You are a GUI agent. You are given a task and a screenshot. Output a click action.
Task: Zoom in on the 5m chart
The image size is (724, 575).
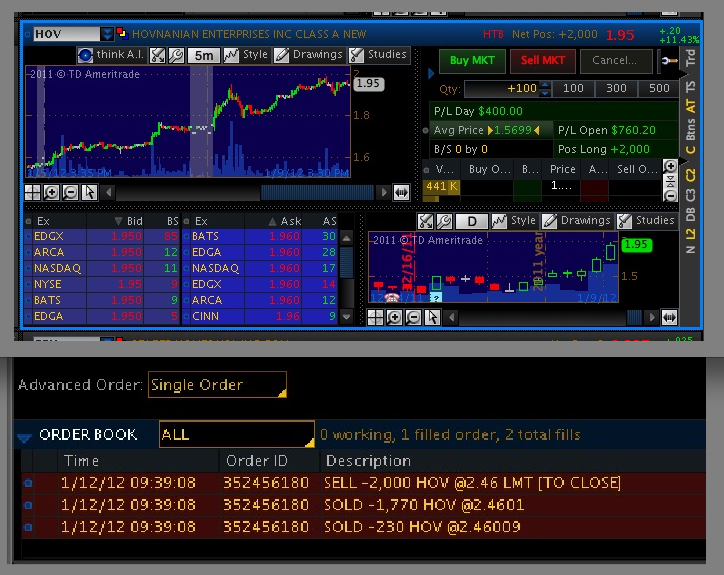(x=51, y=192)
